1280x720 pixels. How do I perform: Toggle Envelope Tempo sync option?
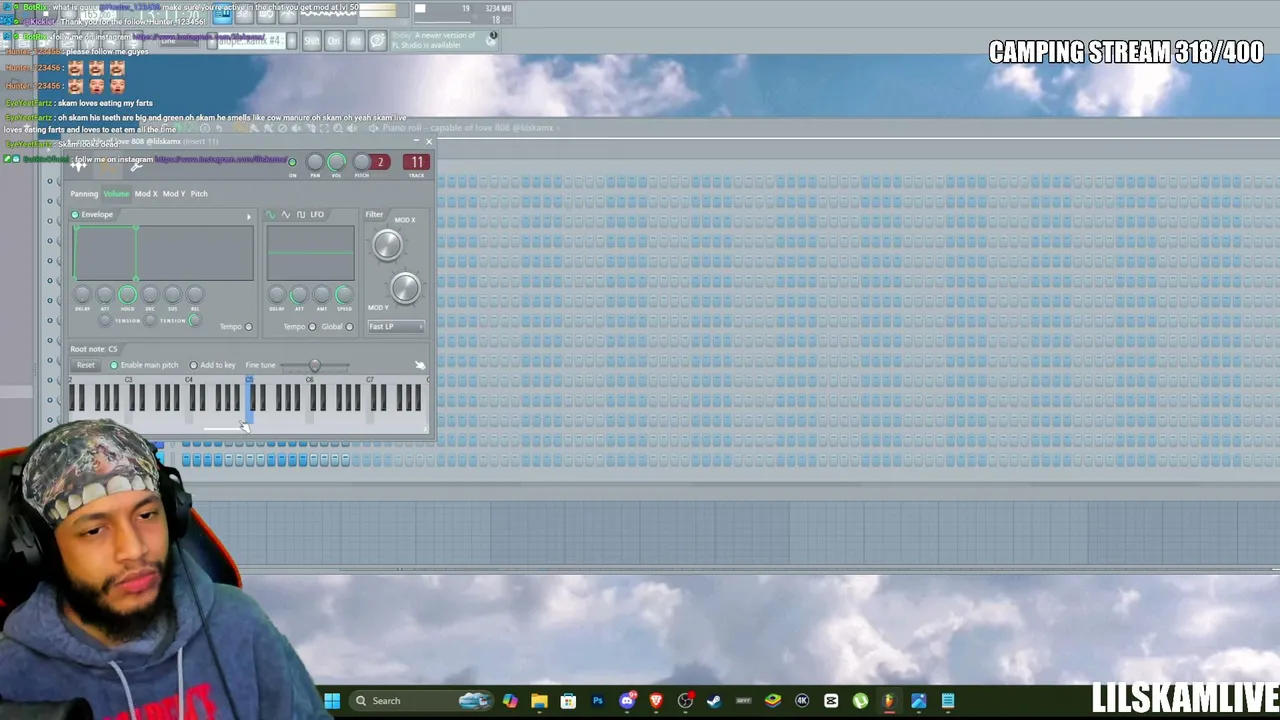pyautogui.click(x=248, y=327)
